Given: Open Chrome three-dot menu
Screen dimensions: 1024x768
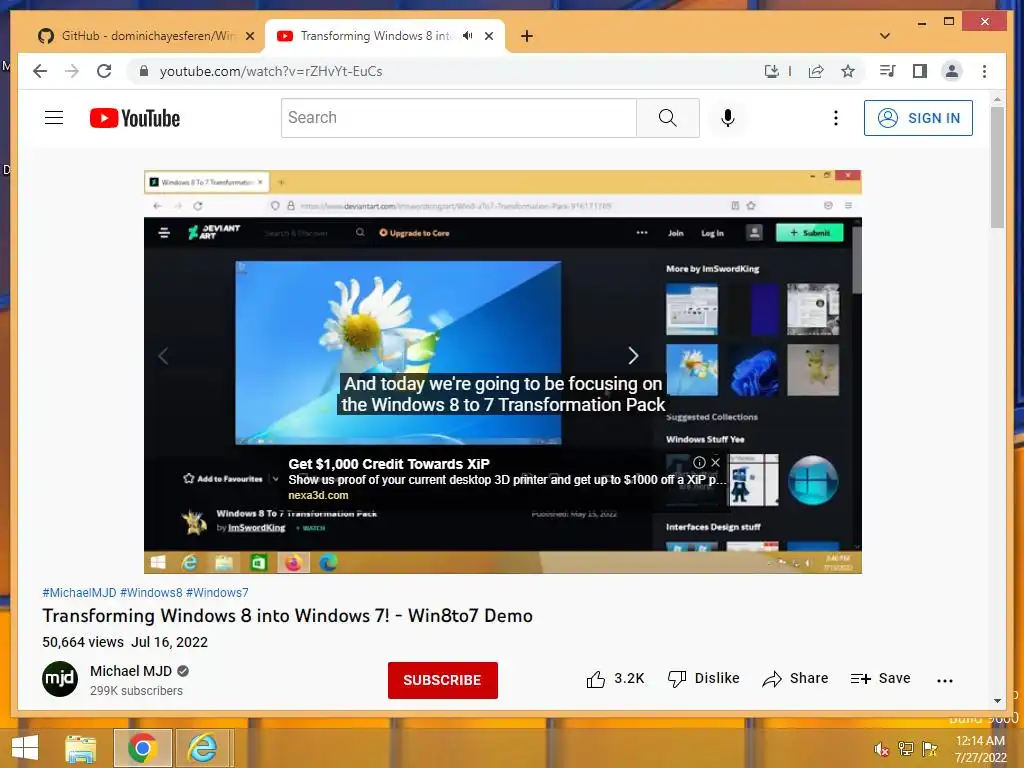Looking at the screenshot, I should pos(984,71).
